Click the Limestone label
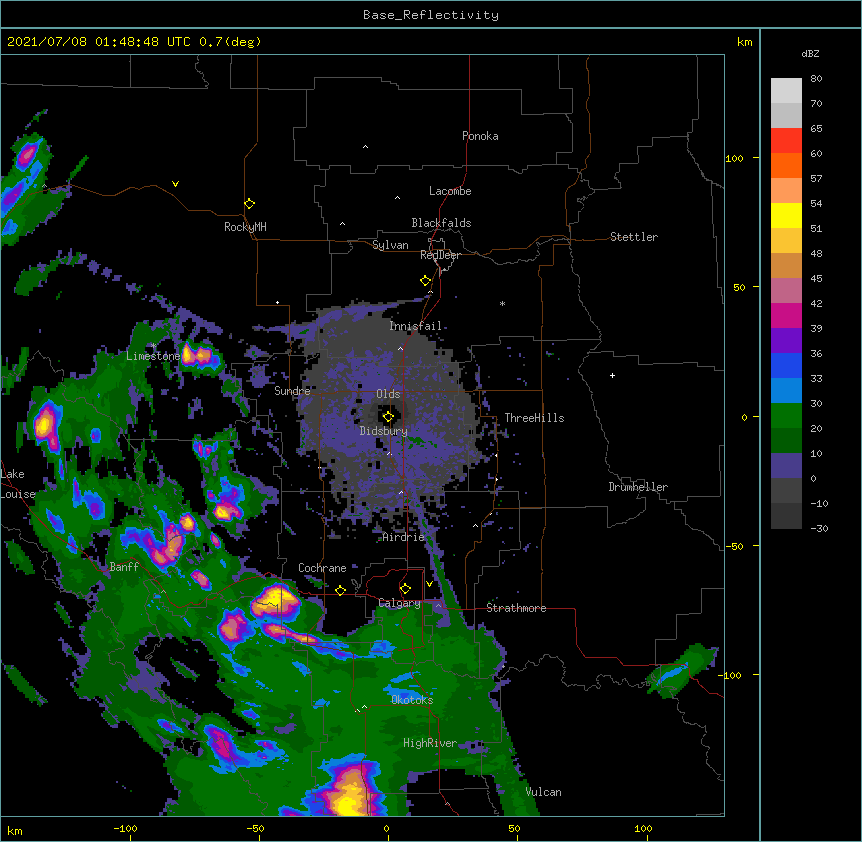This screenshot has height=842, width=862. [x=153, y=356]
